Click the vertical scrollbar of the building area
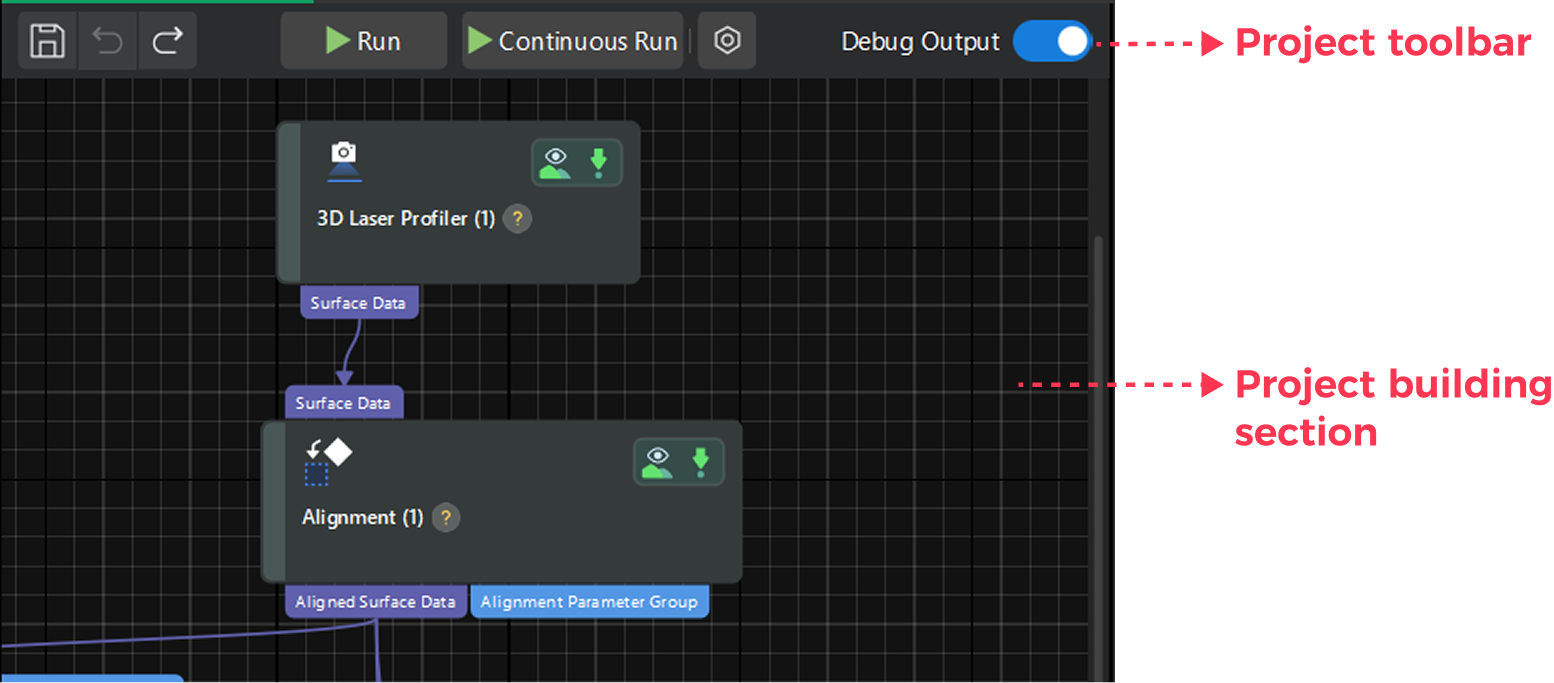The image size is (1554, 683). click(1099, 458)
